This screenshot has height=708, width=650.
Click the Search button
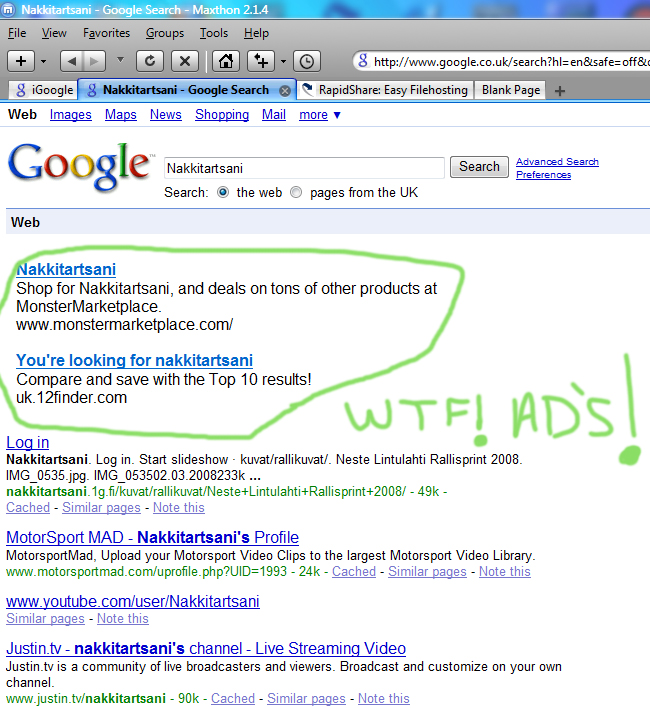(479, 167)
